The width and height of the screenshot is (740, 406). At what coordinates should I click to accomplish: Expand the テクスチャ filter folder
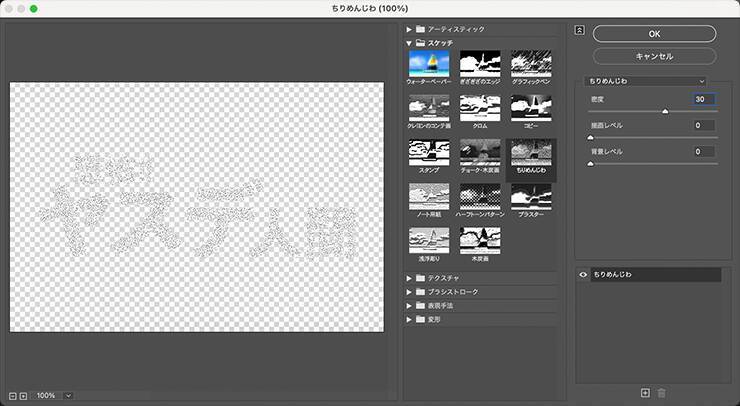pyautogui.click(x=409, y=278)
